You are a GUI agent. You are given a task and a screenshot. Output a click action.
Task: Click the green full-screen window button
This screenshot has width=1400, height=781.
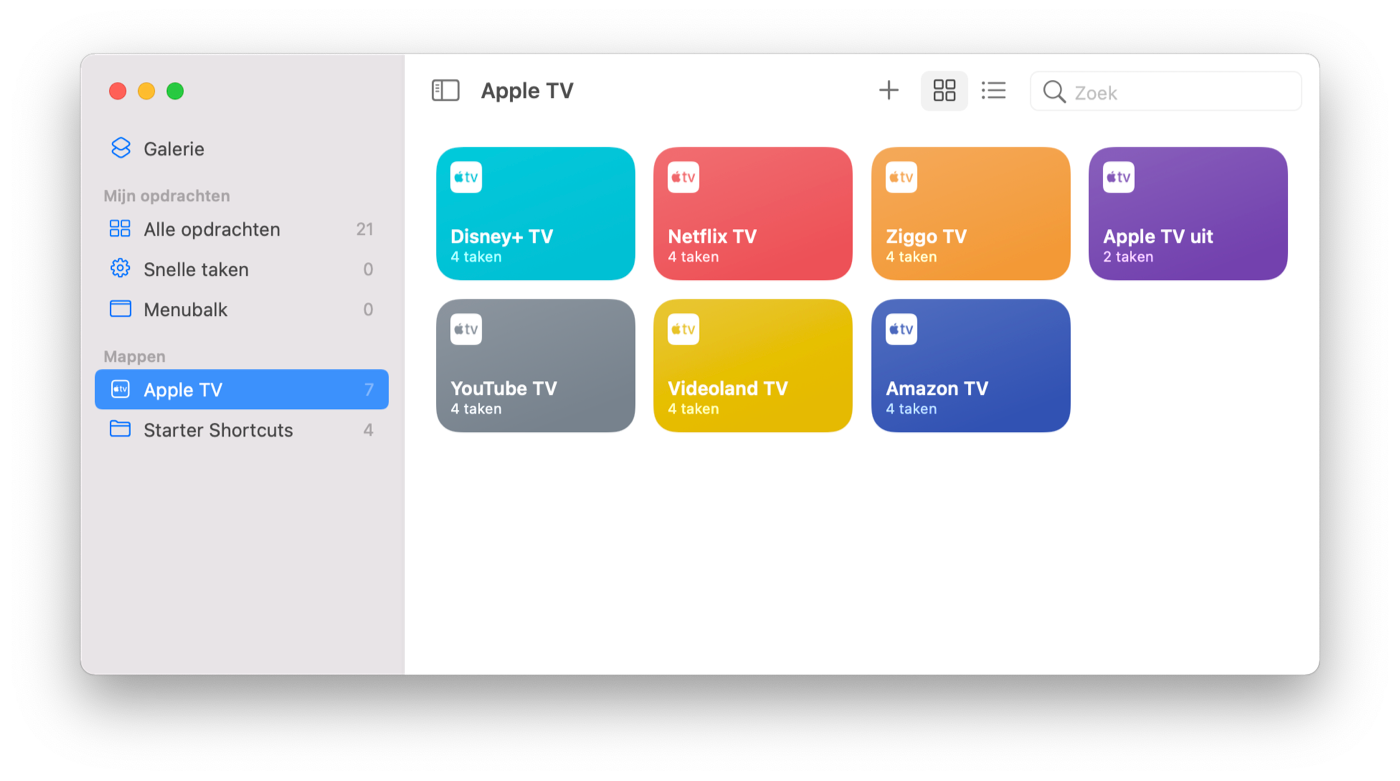(175, 91)
